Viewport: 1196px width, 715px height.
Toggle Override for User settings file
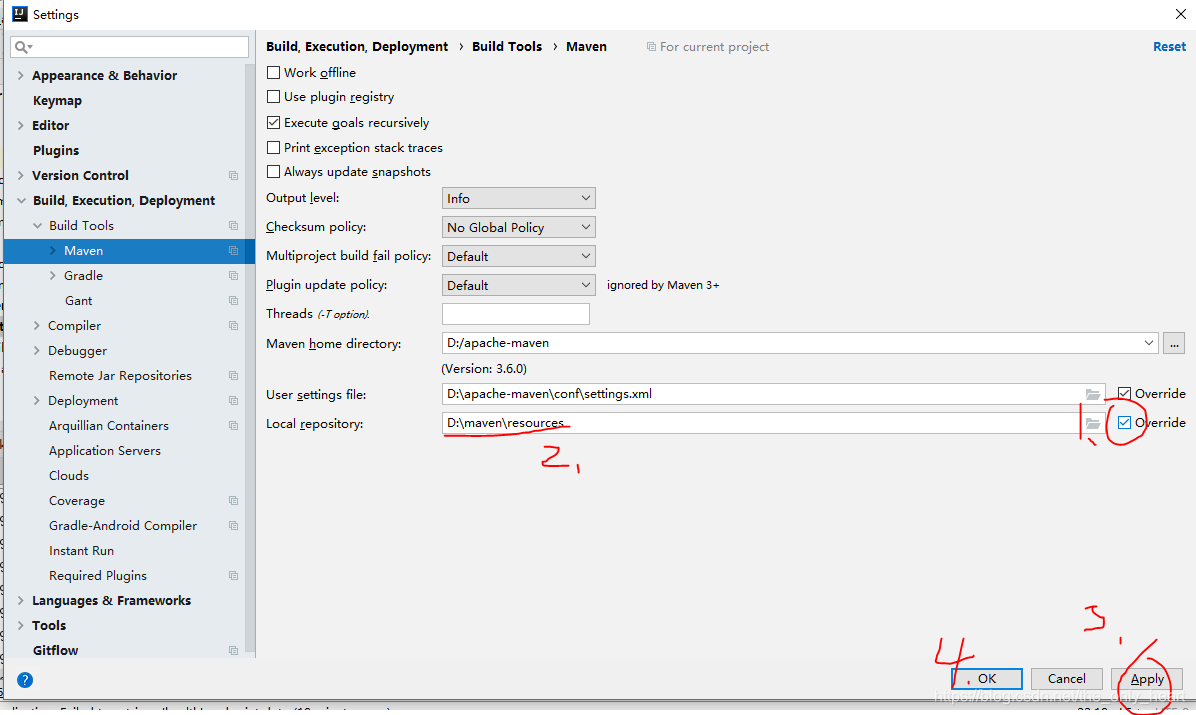tap(1124, 394)
